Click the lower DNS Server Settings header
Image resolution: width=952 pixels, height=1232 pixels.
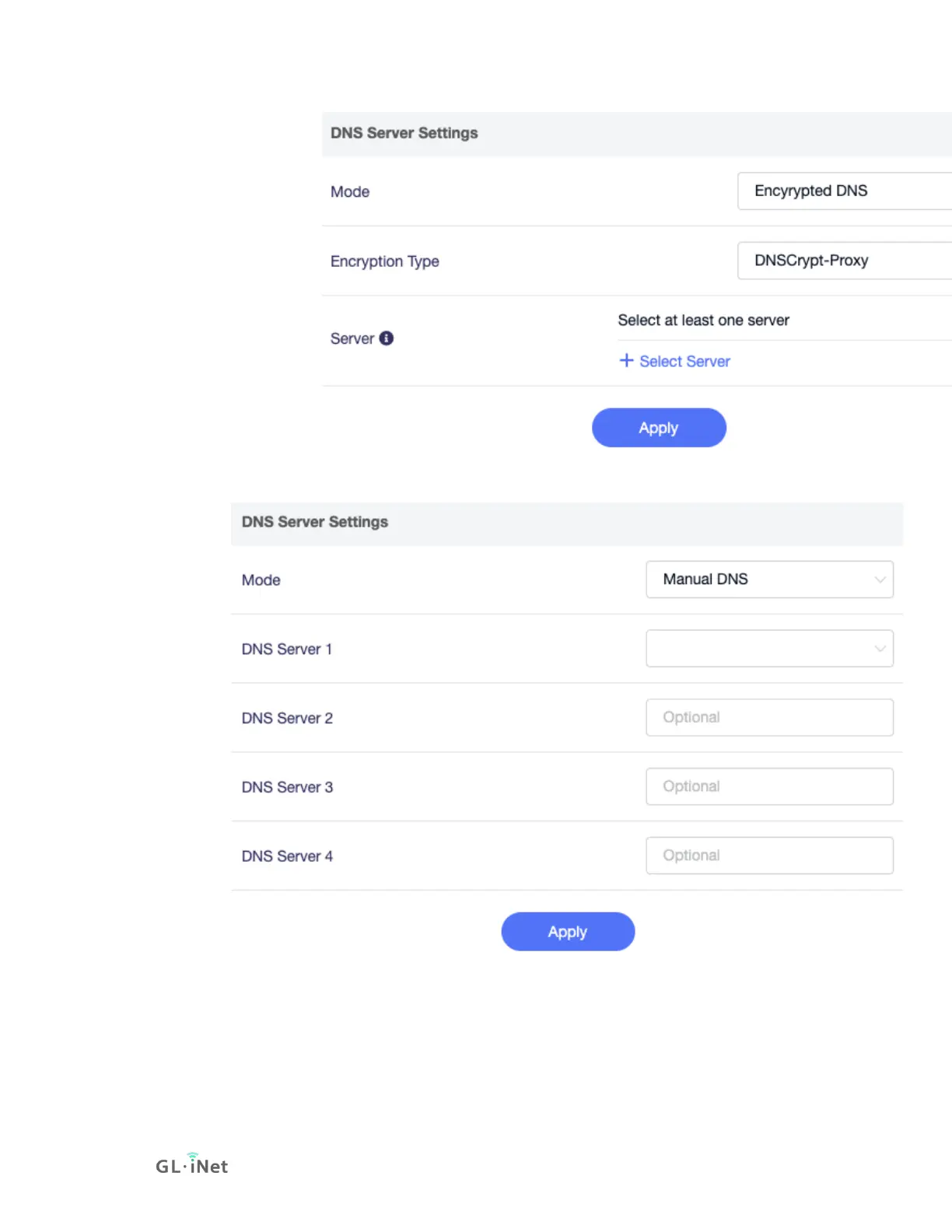click(x=567, y=523)
